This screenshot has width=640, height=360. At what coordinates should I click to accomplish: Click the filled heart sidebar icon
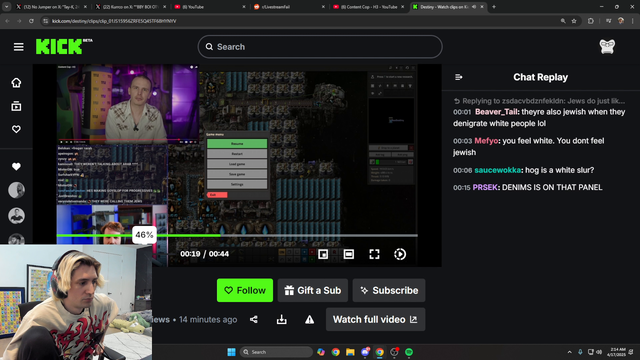16,167
